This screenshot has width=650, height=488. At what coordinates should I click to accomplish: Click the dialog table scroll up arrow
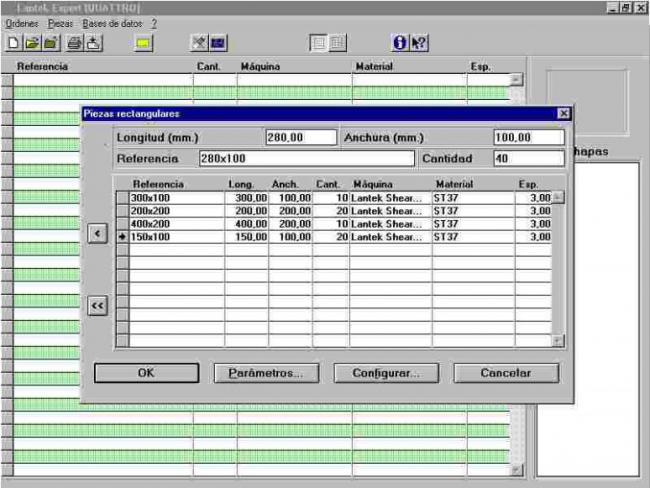point(558,197)
